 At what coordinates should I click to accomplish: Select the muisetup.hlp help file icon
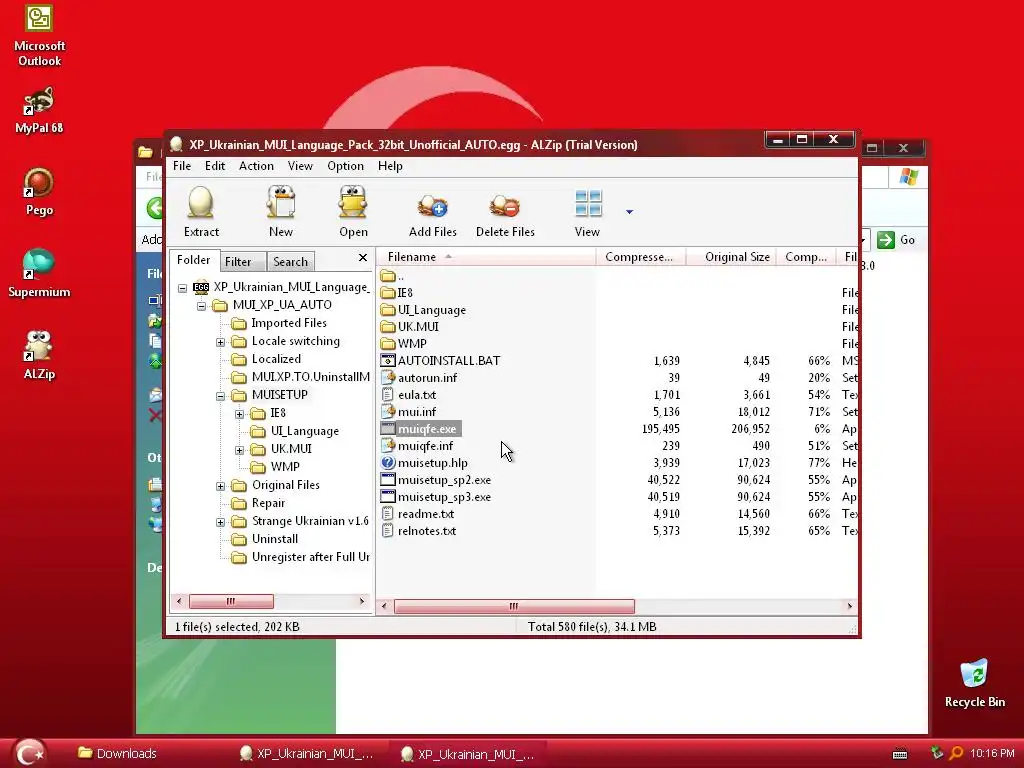388,462
